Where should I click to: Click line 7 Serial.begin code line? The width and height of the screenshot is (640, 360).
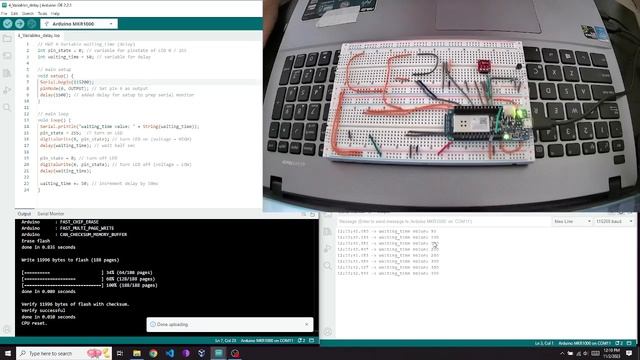67,82
